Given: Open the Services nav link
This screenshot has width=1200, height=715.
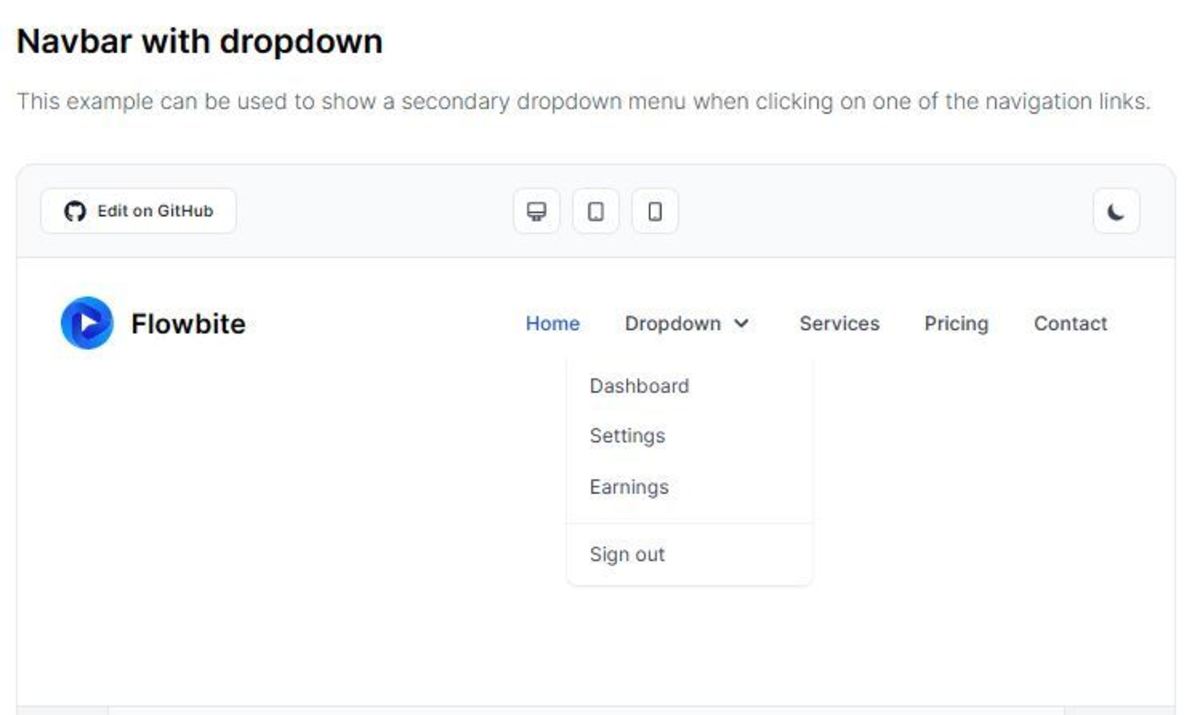Looking at the screenshot, I should pyautogui.click(x=839, y=324).
